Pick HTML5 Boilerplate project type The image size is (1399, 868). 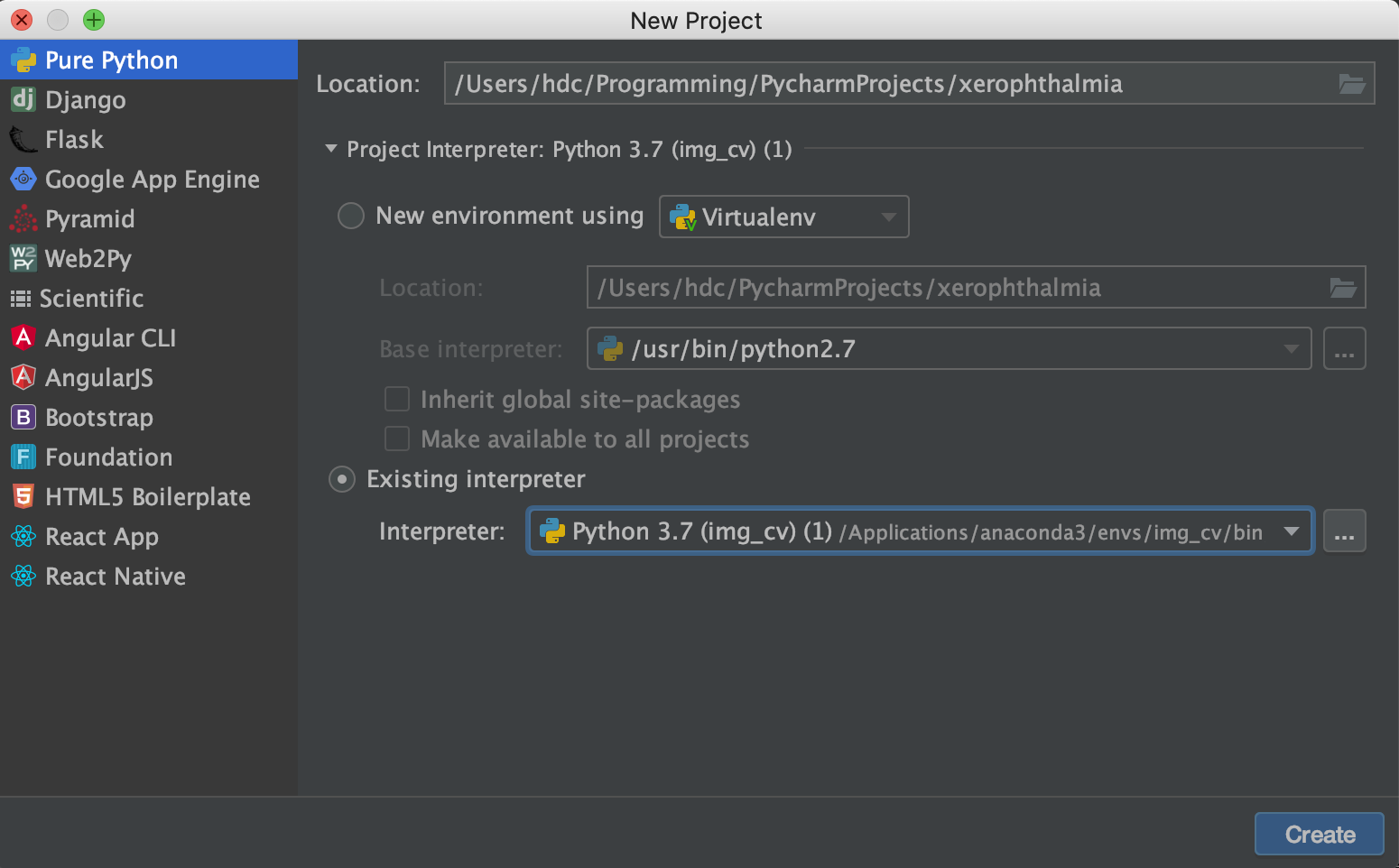coord(149,496)
